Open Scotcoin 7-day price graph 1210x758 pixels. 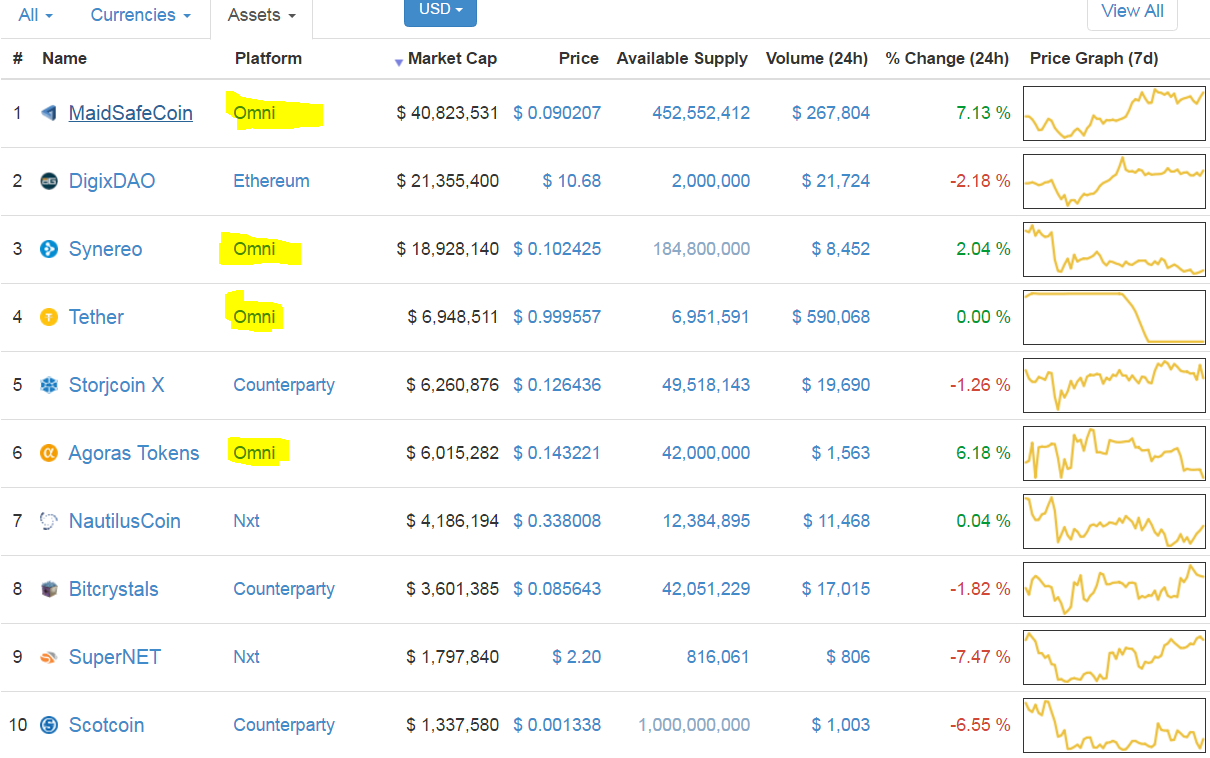(x=1114, y=725)
